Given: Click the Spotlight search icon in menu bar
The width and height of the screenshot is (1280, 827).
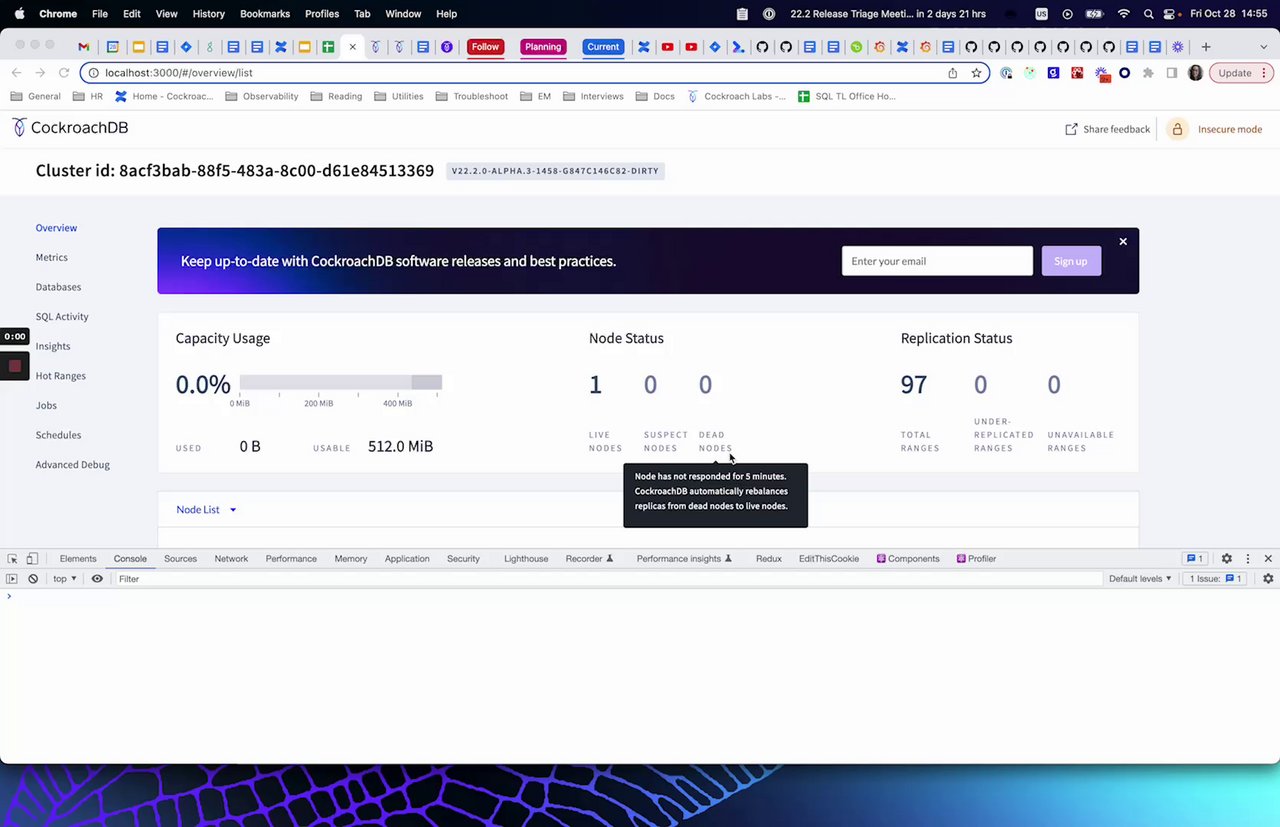Looking at the screenshot, I should [x=1149, y=14].
